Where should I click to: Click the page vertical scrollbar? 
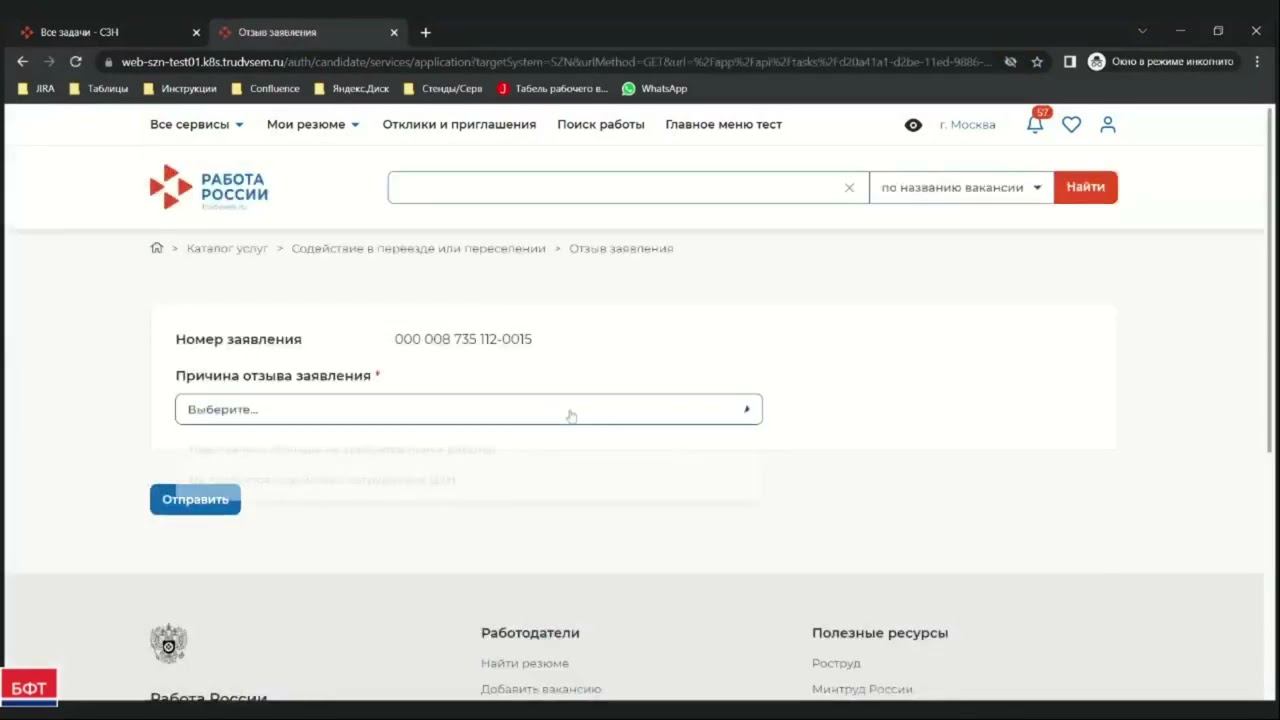tap(1270, 280)
